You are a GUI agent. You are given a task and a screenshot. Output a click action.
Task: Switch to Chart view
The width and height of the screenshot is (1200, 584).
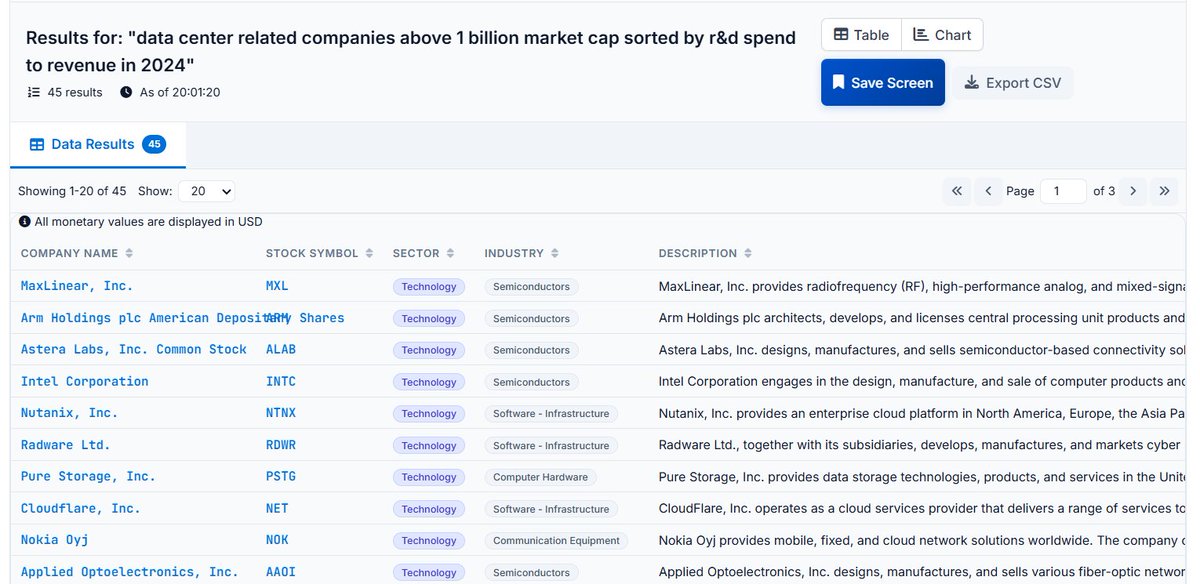942,35
